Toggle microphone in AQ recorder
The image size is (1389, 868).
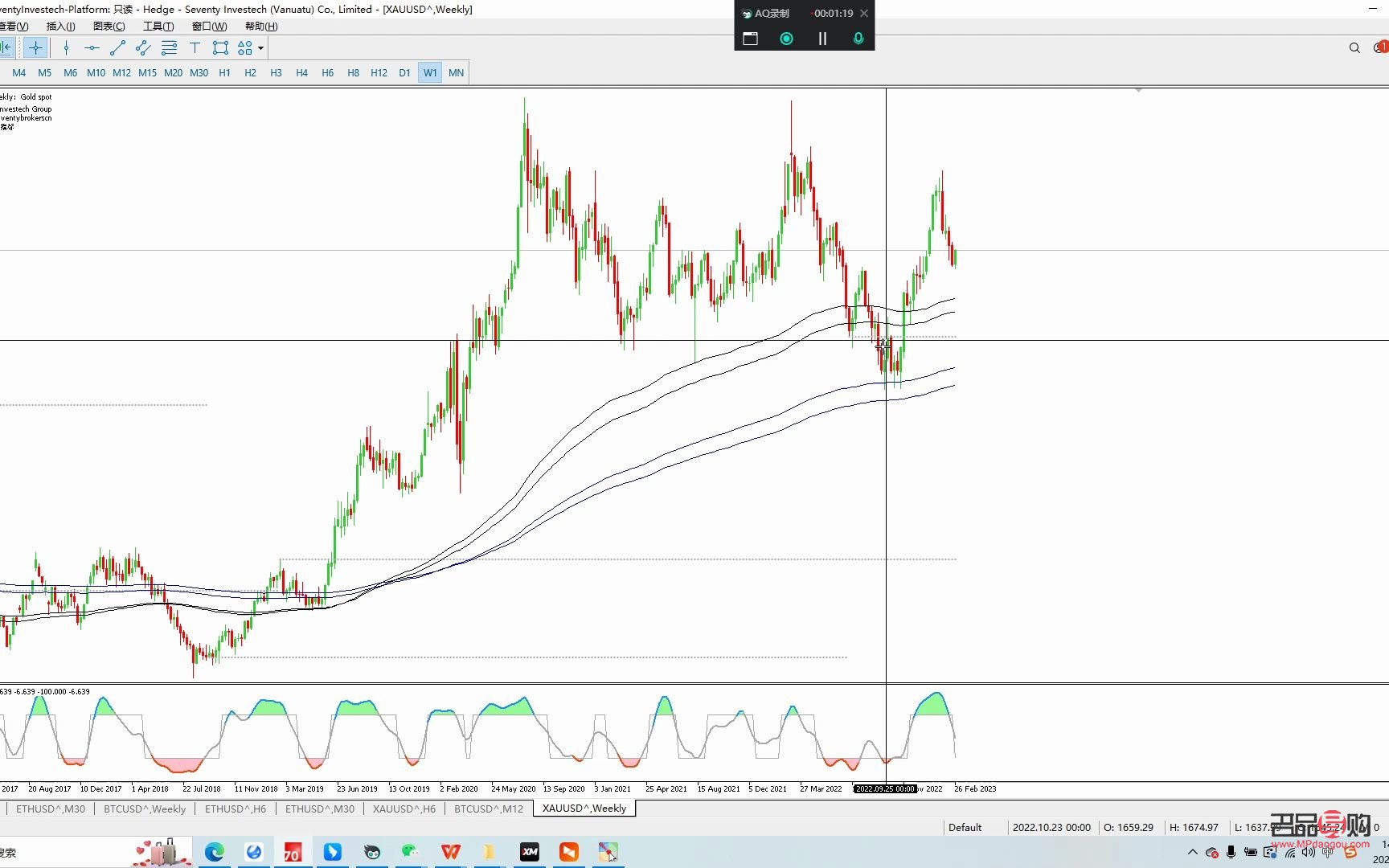858,39
